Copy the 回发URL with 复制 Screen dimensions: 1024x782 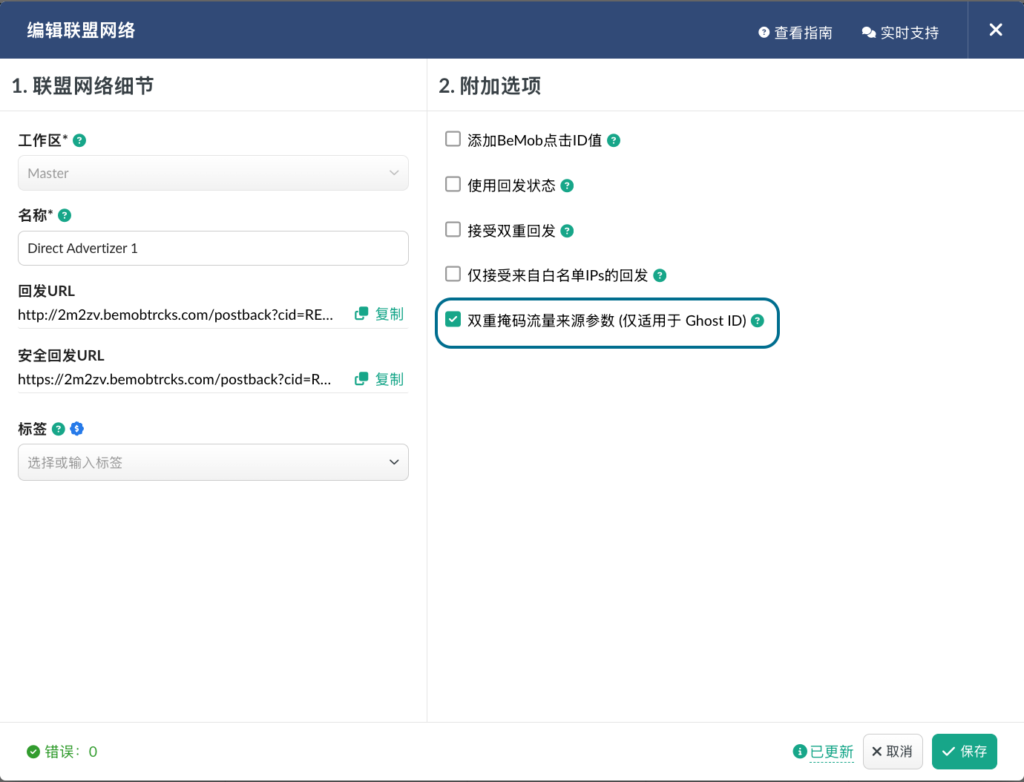pos(379,314)
